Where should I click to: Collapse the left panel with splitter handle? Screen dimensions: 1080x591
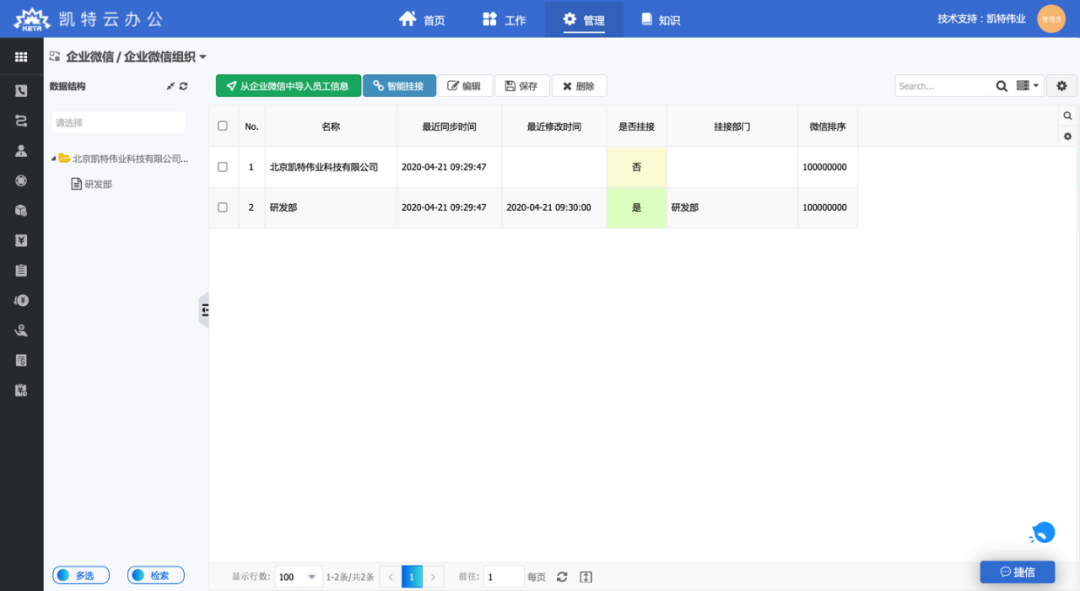pos(204,311)
